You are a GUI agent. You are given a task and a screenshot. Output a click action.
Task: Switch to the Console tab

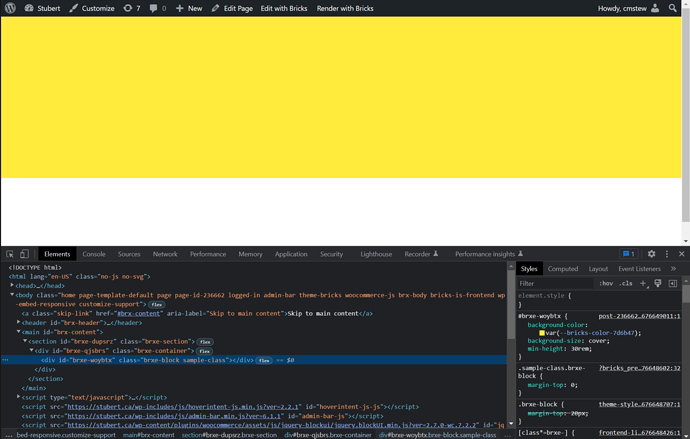click(x=94, y=254)
